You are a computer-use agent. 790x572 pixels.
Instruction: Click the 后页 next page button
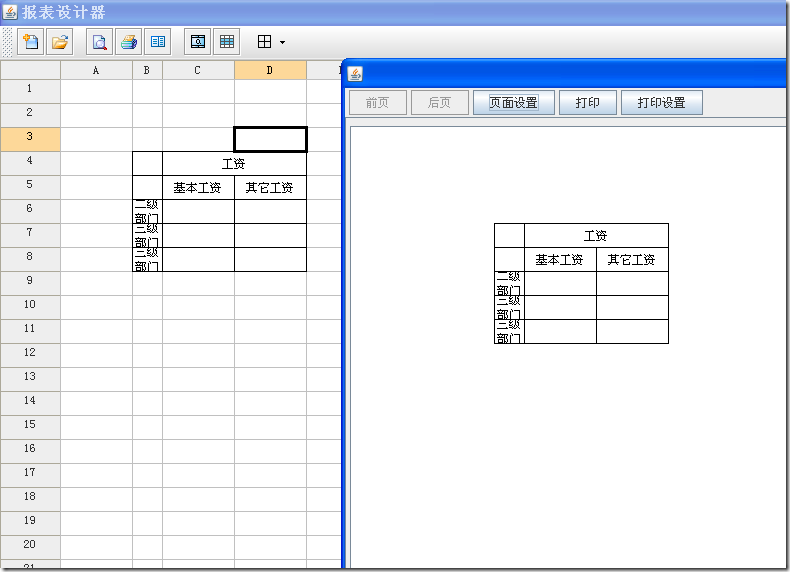pos(439,103)
